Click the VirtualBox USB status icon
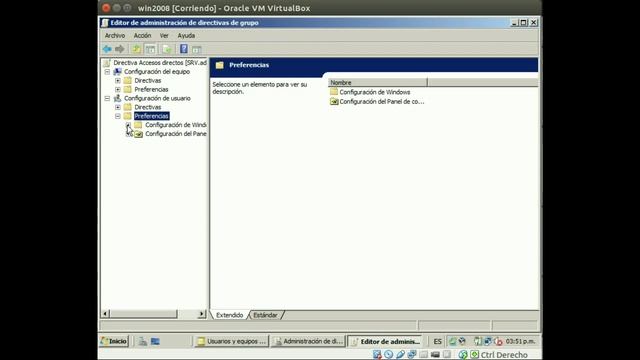The image size is (640, 360). [400, 355]
